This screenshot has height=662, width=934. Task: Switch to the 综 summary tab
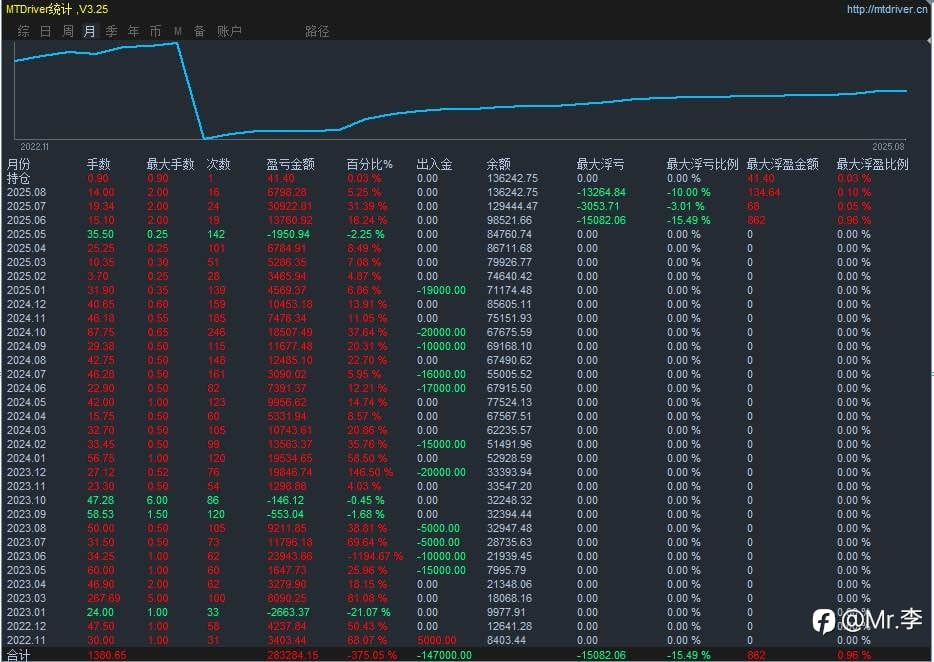point(23,31)
